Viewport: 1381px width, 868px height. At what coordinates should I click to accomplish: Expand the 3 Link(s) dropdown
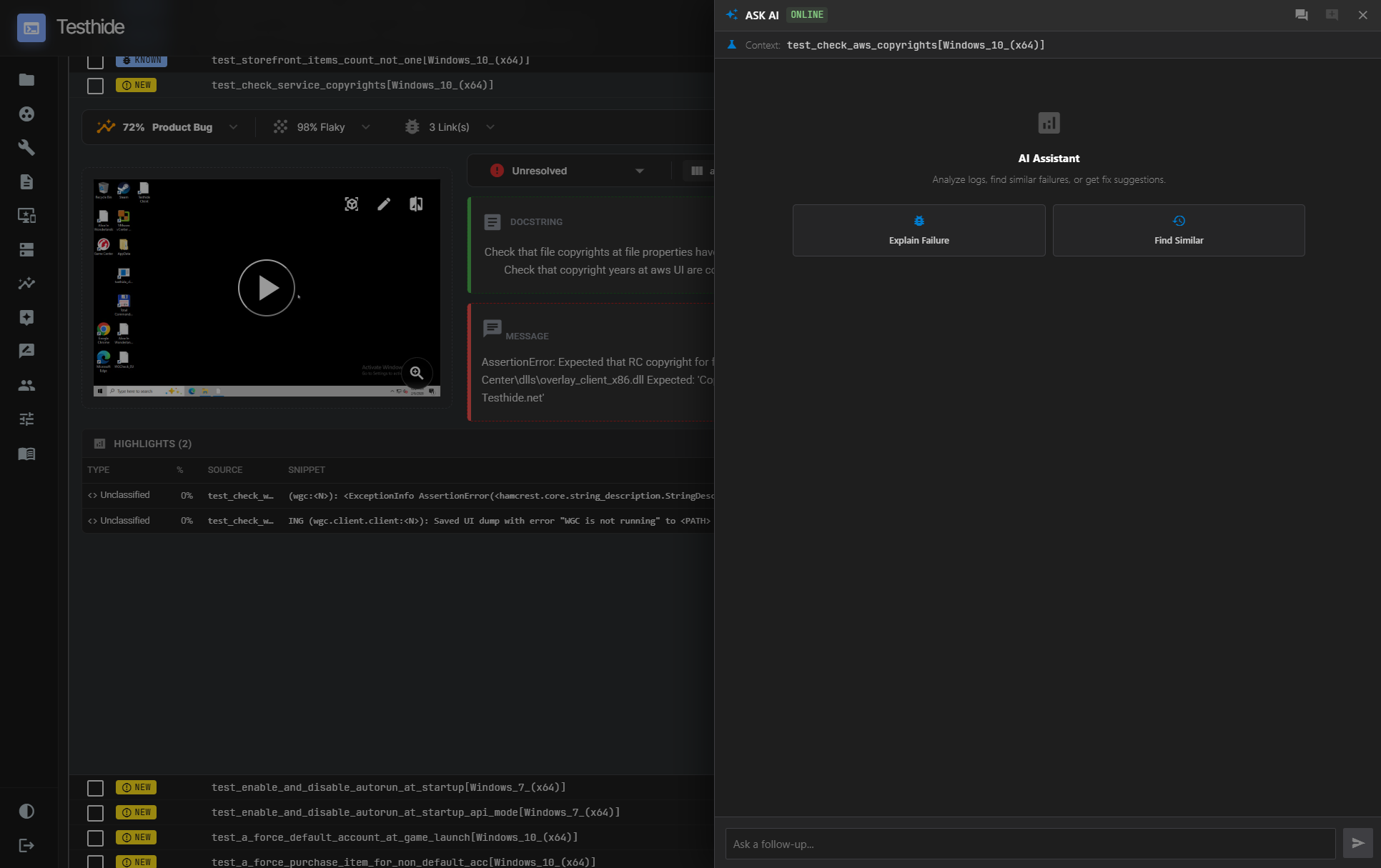click(490, 127)
